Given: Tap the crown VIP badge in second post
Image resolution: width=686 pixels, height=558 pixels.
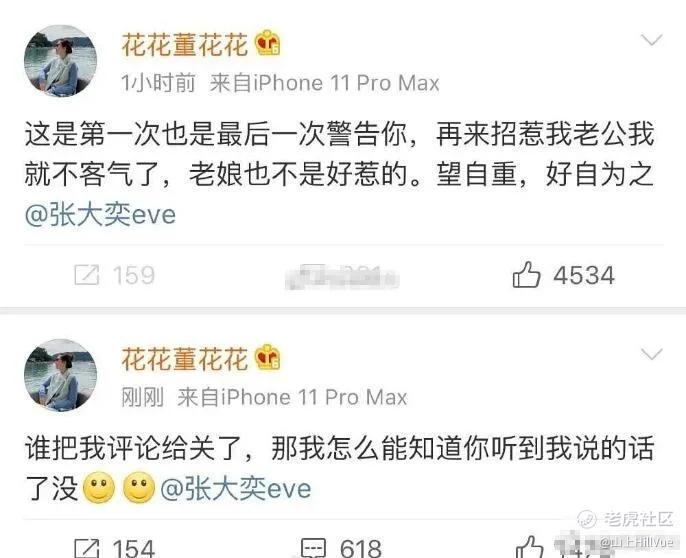Looking at the screenshot, I should (268, 358).
